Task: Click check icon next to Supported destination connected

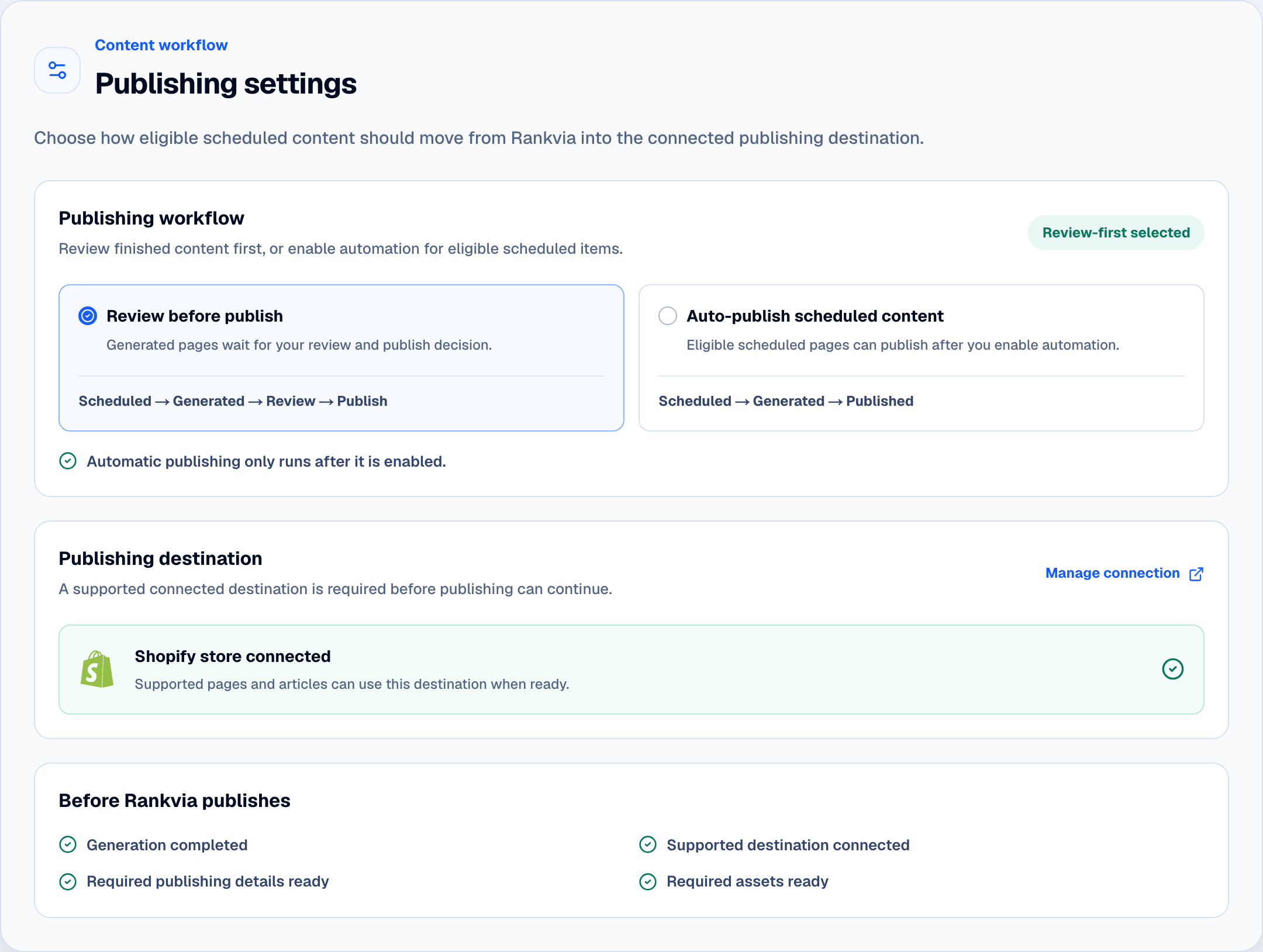Action: click(648, 845)
